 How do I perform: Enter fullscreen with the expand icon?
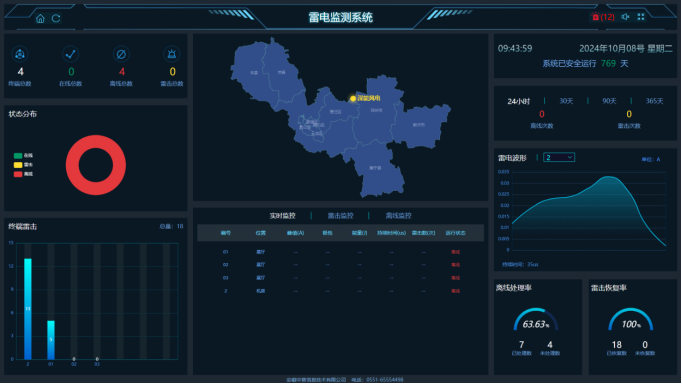pos(641,17)
